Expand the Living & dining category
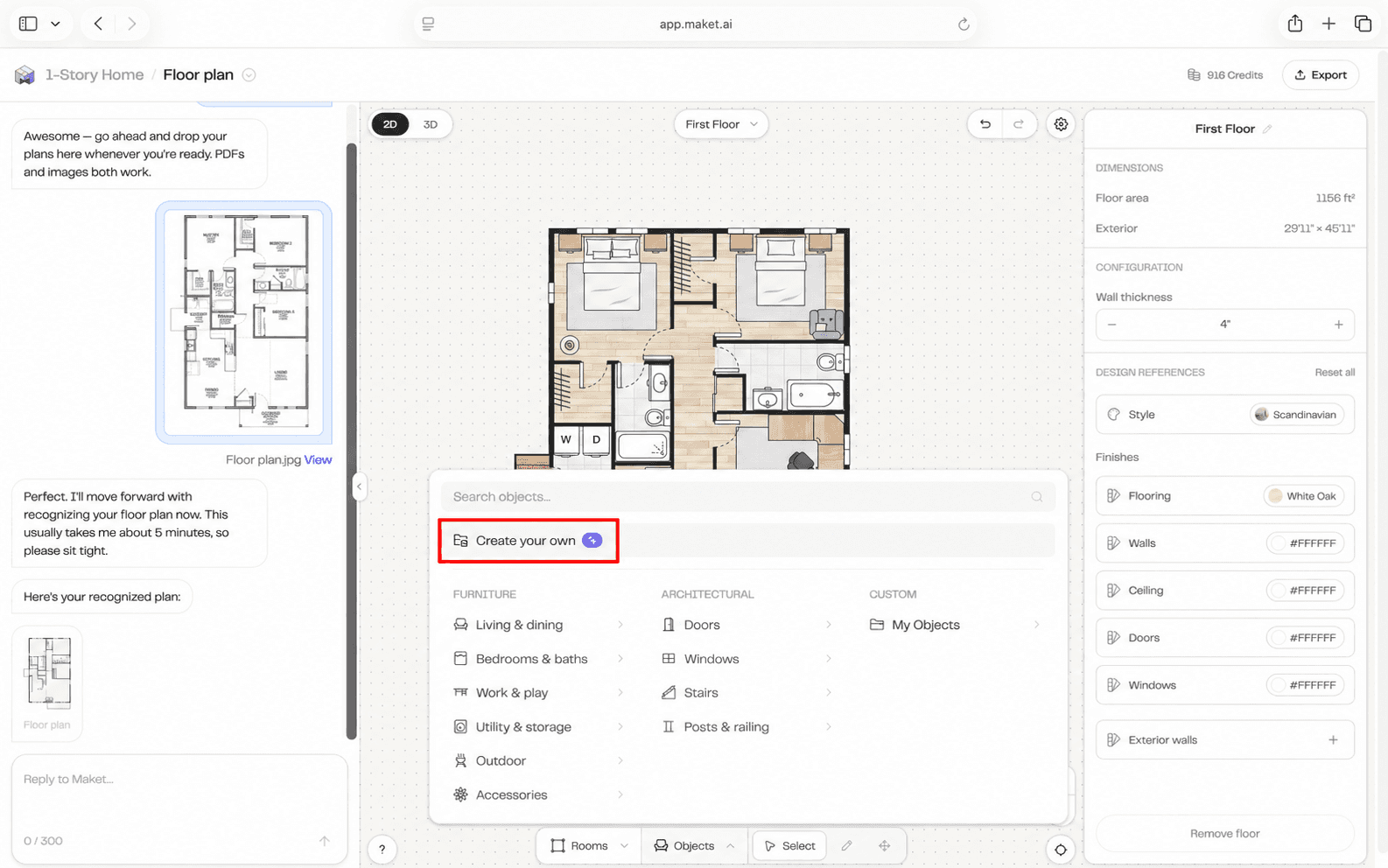1388x868 pixels. 539,625
